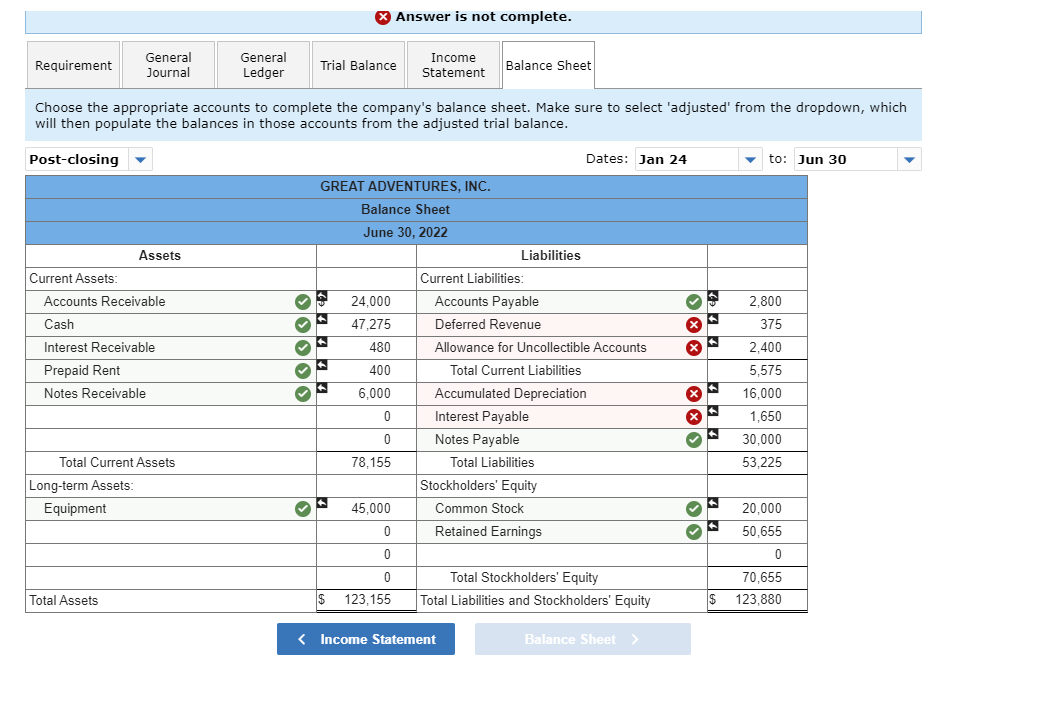This screenshot has height=709, width=1054.
Task: Click the empty equity cell below Retained Earnings
Action: (562, 554)
